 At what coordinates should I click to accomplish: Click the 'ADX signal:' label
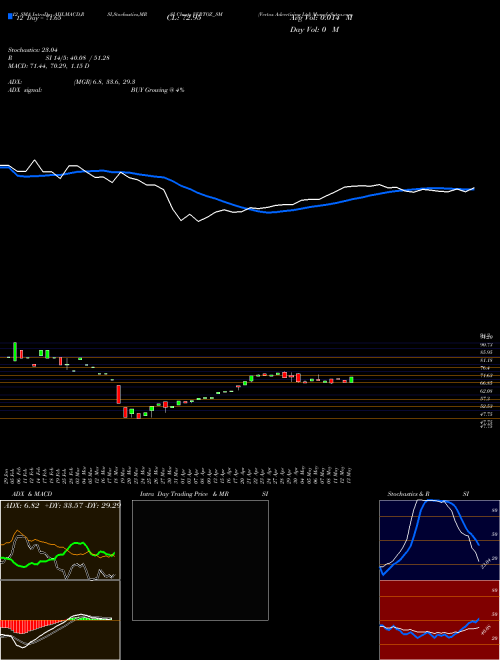25,90
